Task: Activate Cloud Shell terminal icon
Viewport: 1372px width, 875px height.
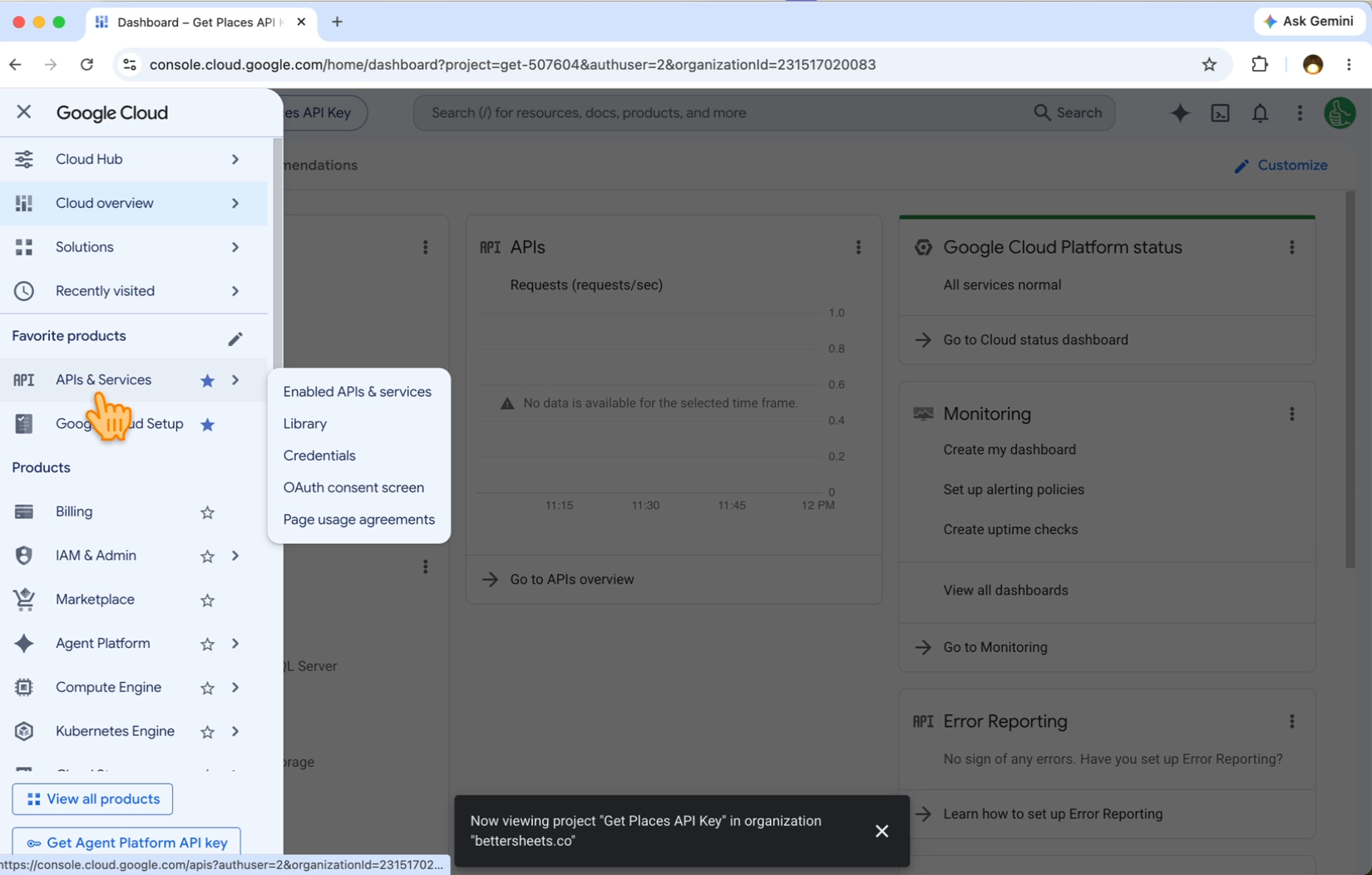Action: click(1220, 113)
